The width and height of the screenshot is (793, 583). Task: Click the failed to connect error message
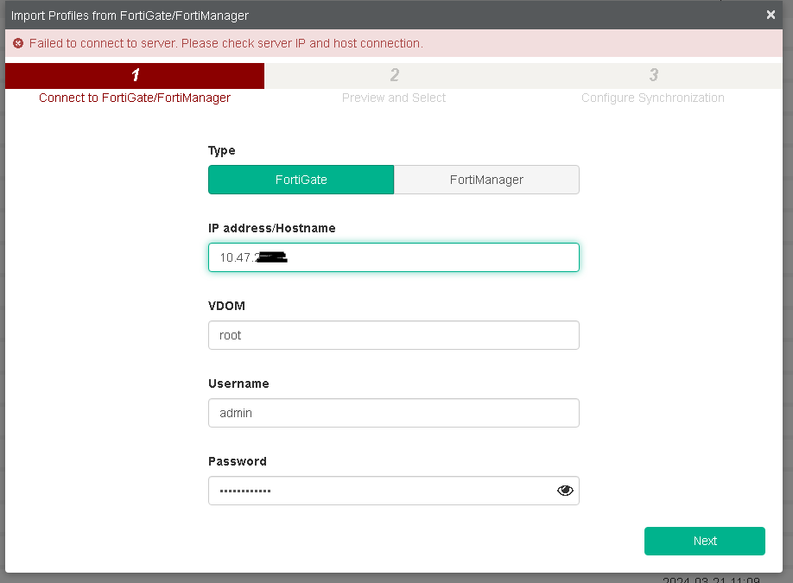(226, 43)
